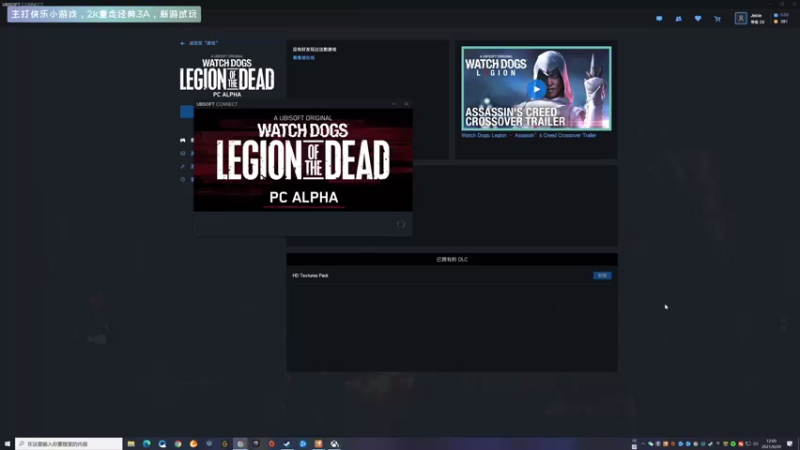Minimize the Ubisoft Connect launcher popup
Screen dimensions: 800x450
[394, 104]
